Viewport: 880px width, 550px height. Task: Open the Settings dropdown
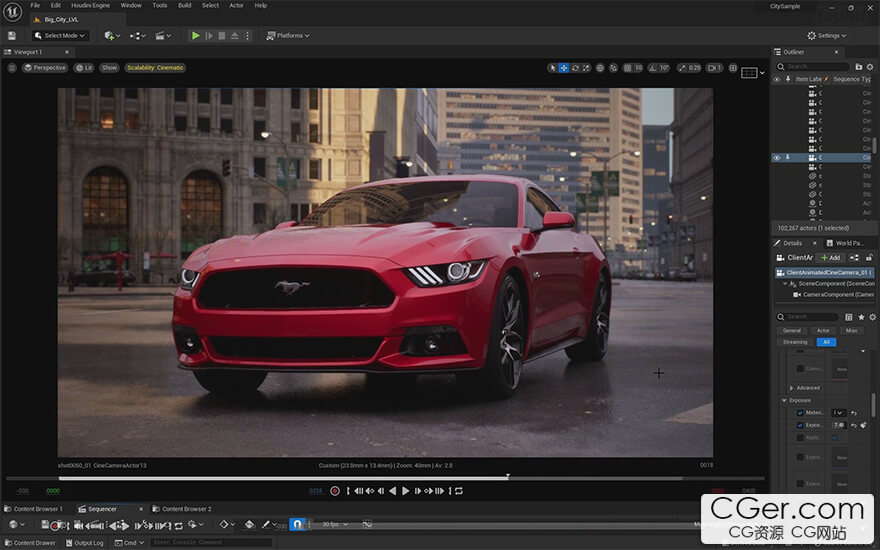coord(826,35)
